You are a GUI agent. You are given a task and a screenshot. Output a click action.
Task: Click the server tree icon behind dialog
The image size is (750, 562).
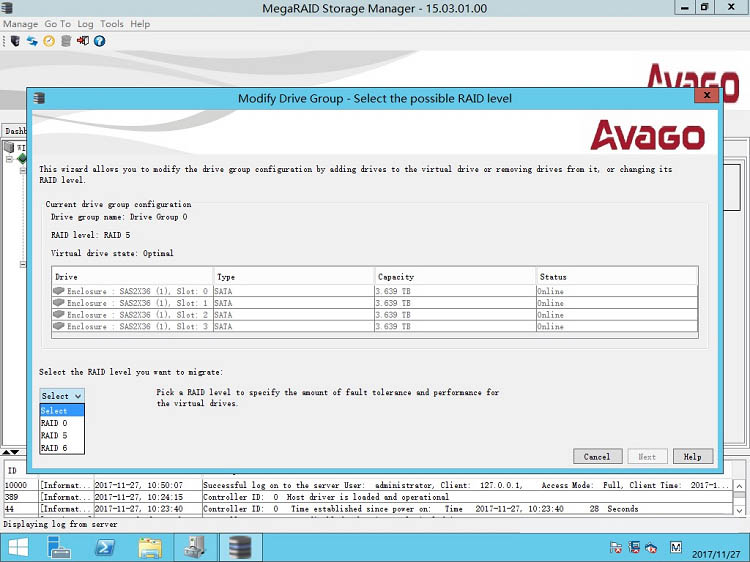(x=9, y=147)
